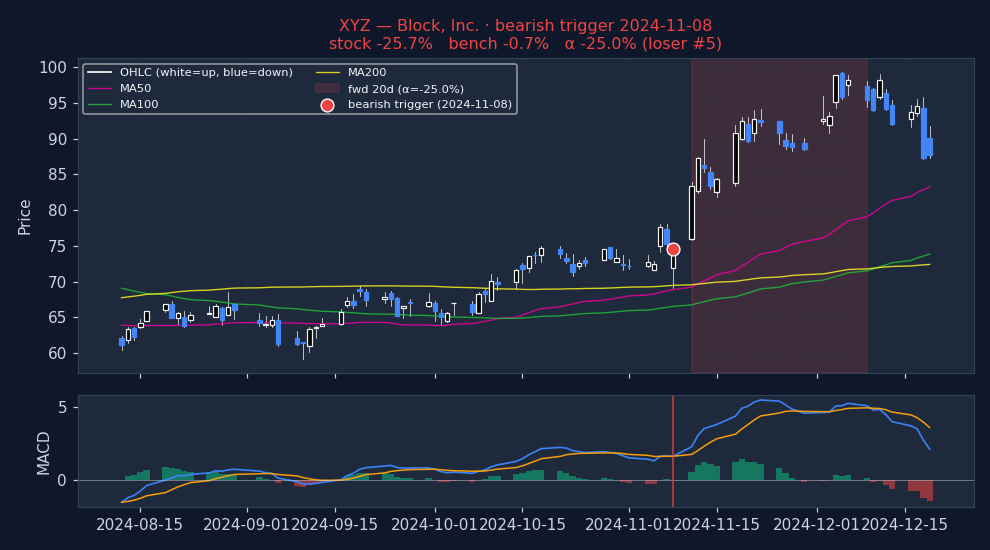Viewport: 990px width, 550px height.
Task: Click the yellow MA200 line sample in legend
Action: [x=327, y=72]
